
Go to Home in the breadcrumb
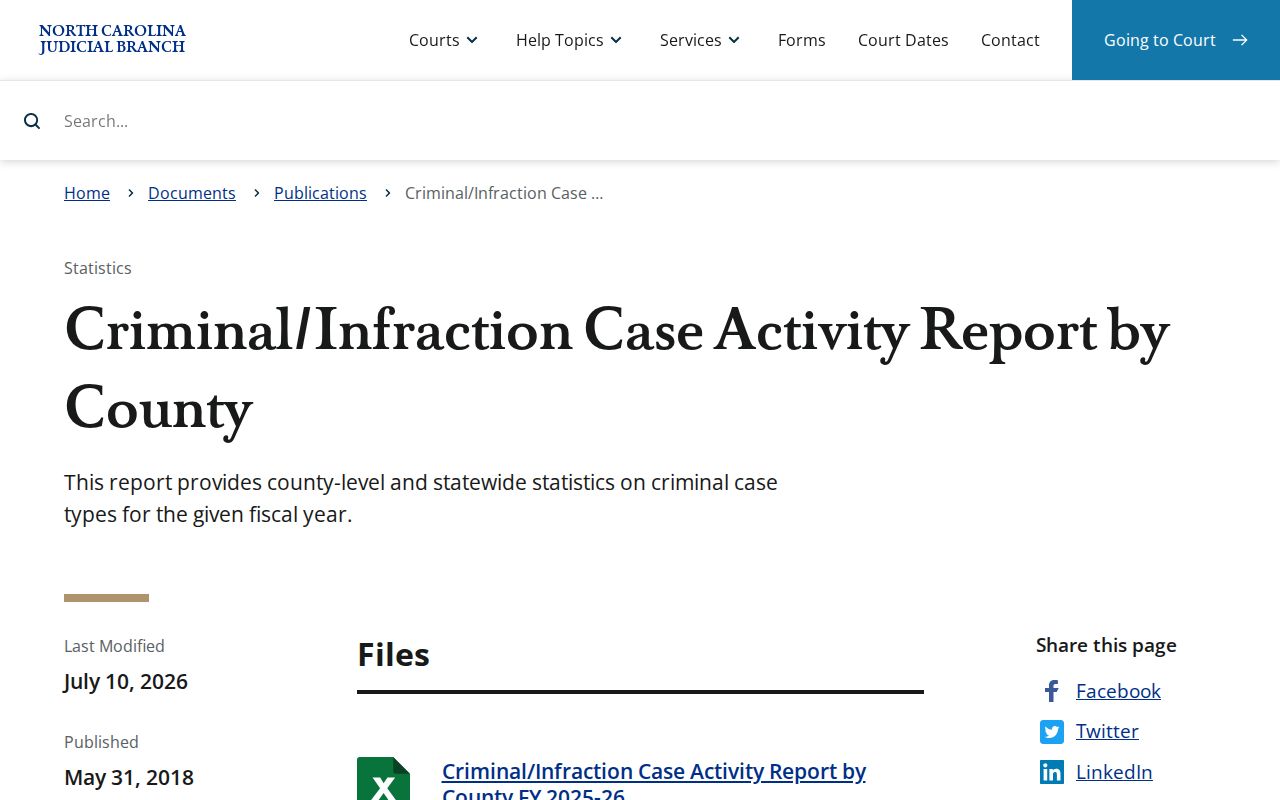point(87,193)
